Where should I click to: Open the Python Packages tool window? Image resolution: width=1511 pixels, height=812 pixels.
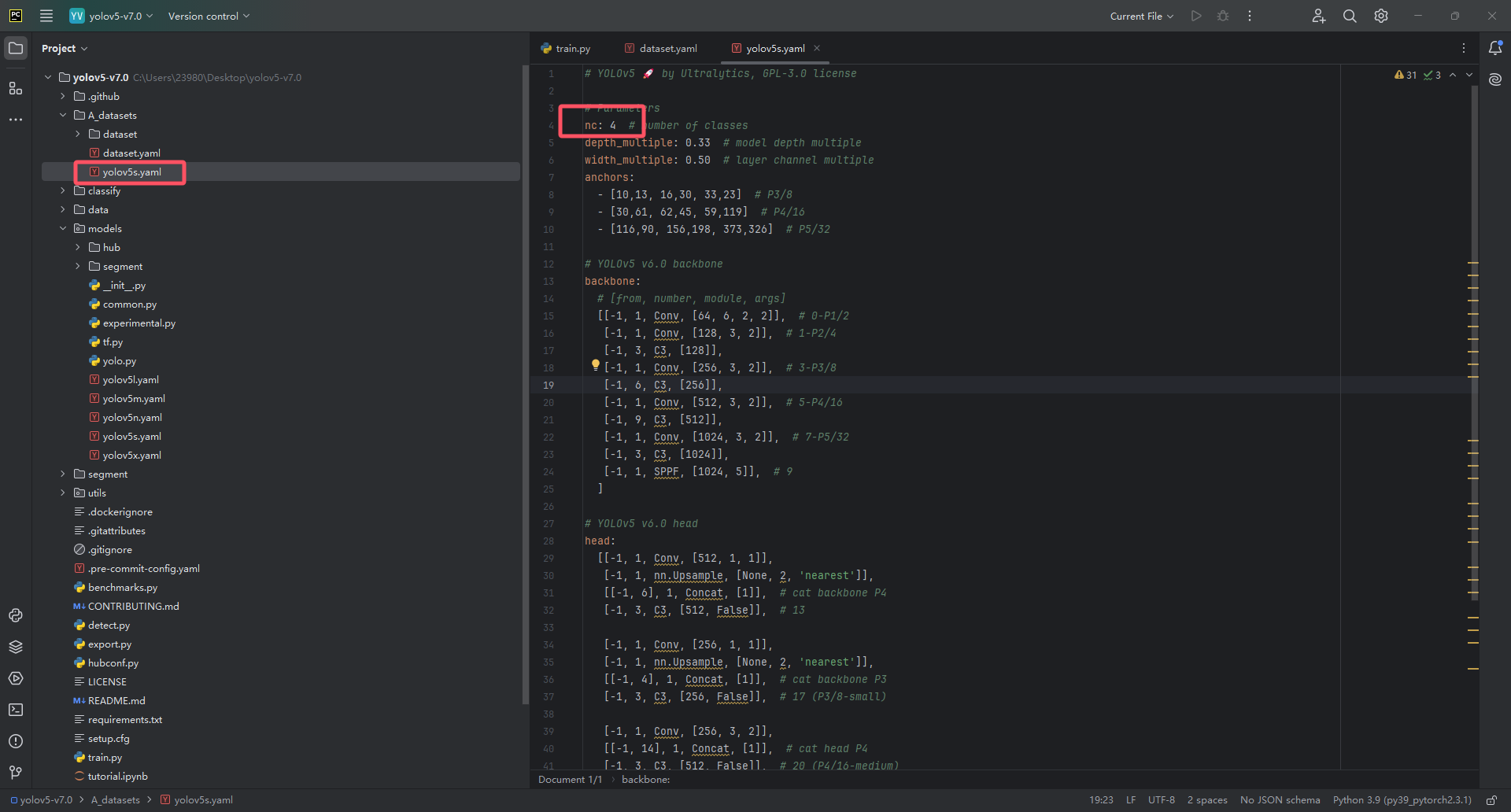16,615
